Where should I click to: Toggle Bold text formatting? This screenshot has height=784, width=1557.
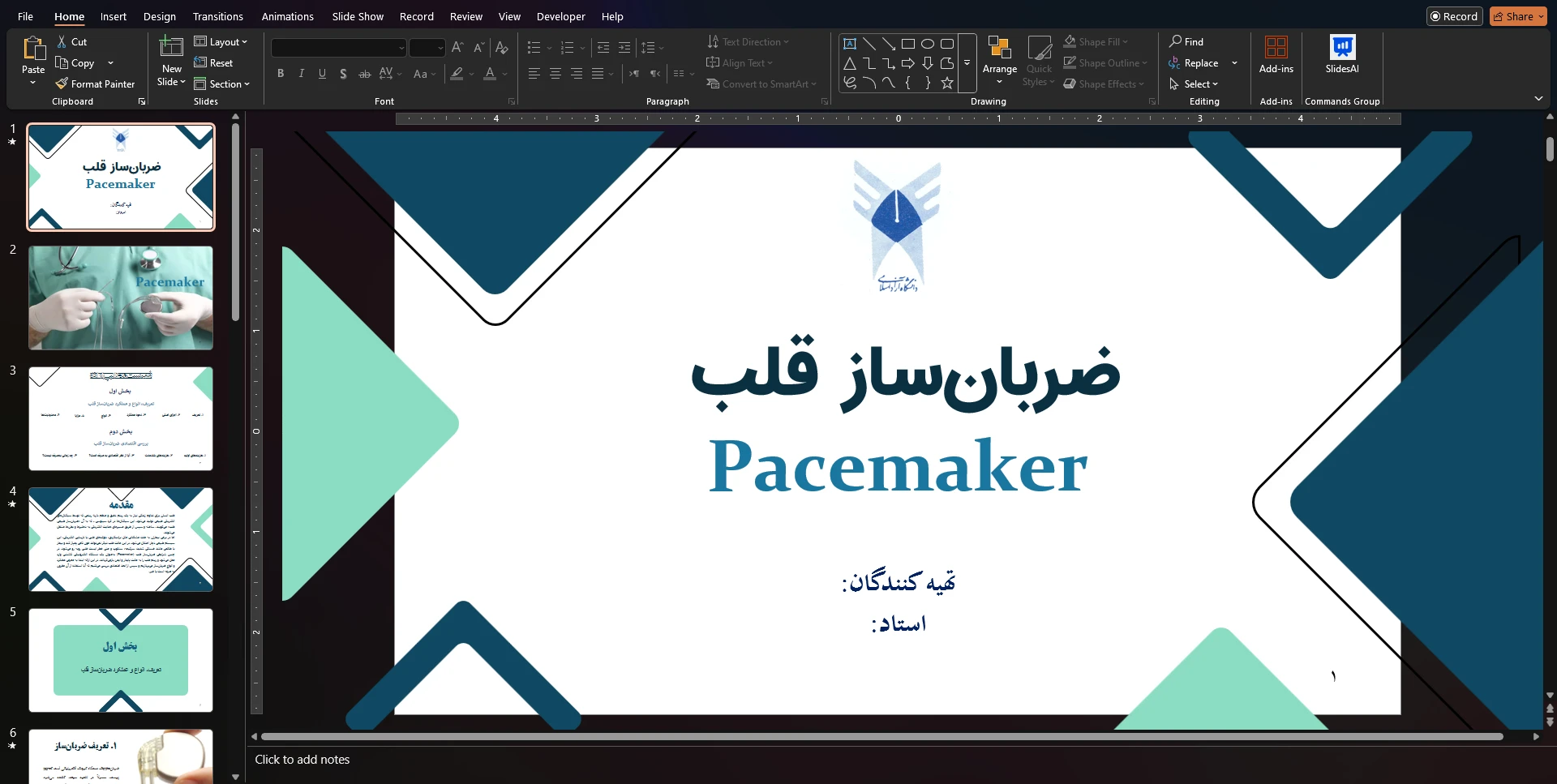point(281,74)
